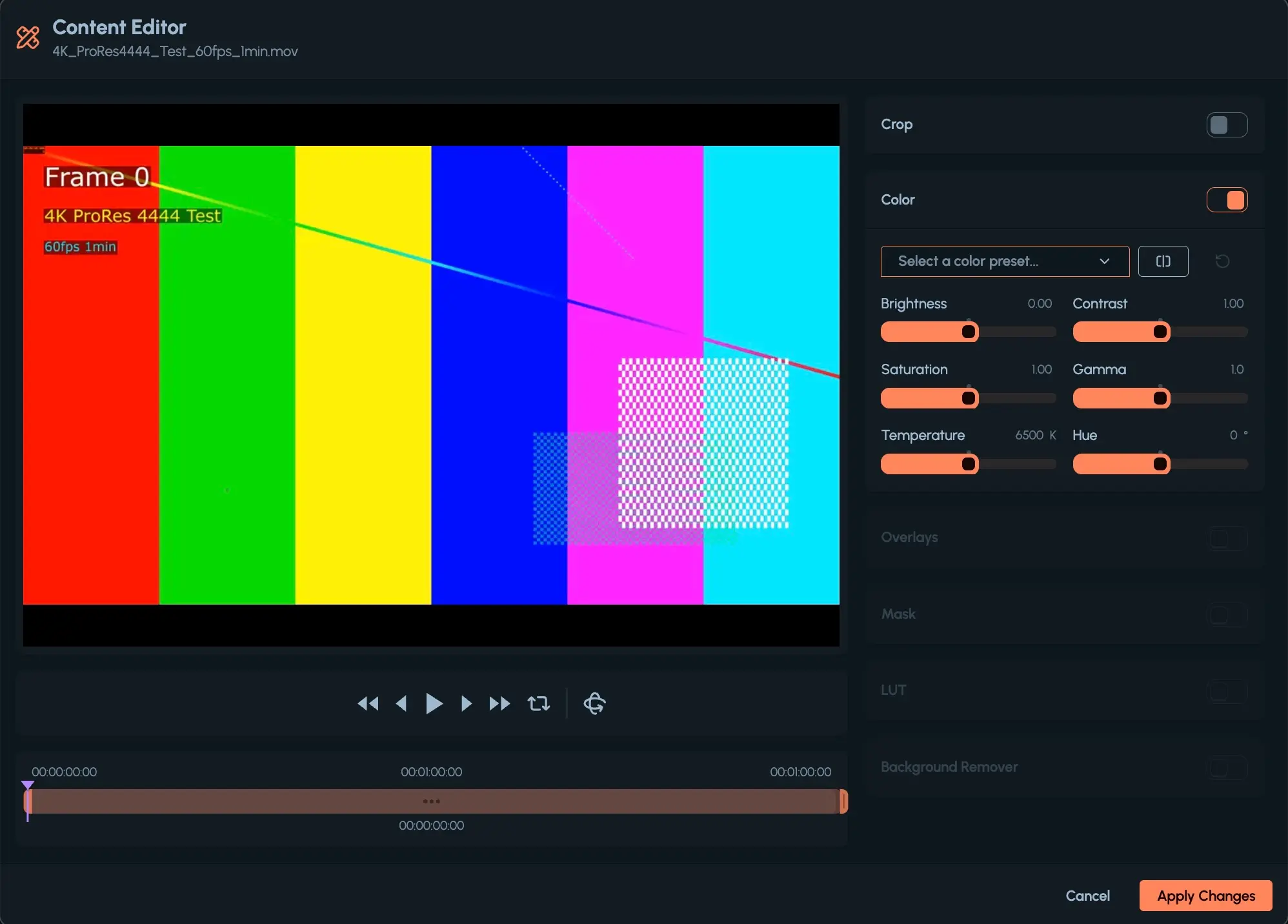Click the Crop section label

[x=896, y=125]
